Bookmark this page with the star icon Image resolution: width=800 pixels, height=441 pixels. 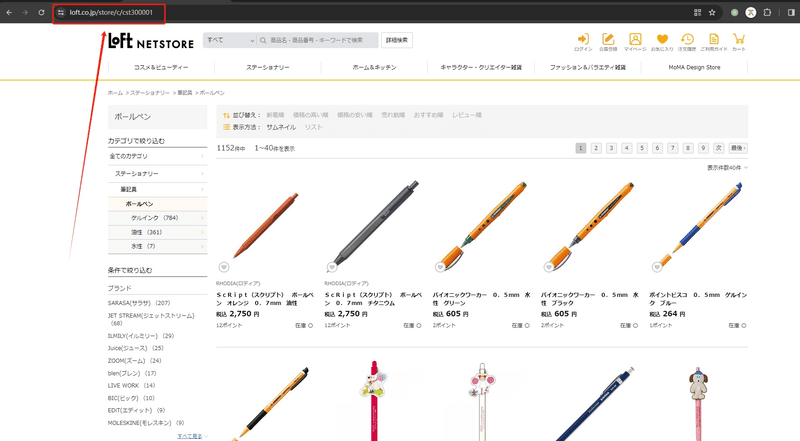[712, 12]
